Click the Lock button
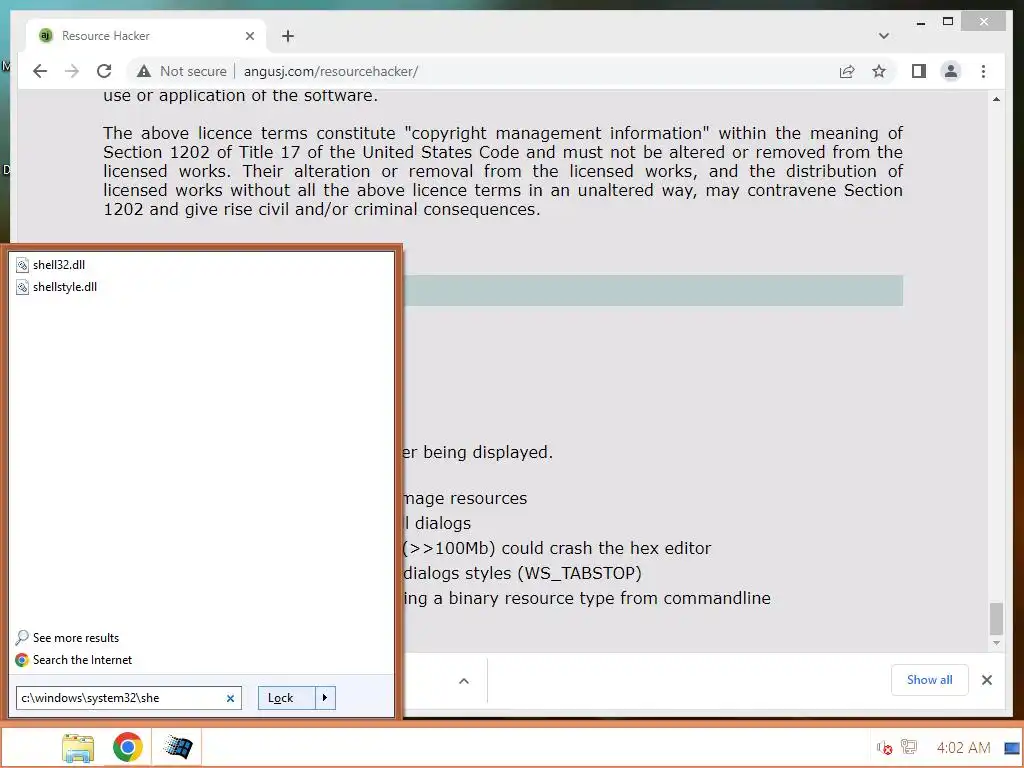Screen dimensions: 1024x768 (287, 697)
